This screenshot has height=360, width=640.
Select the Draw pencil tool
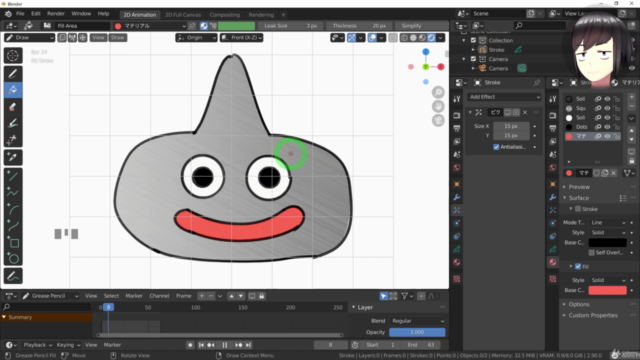13,73
